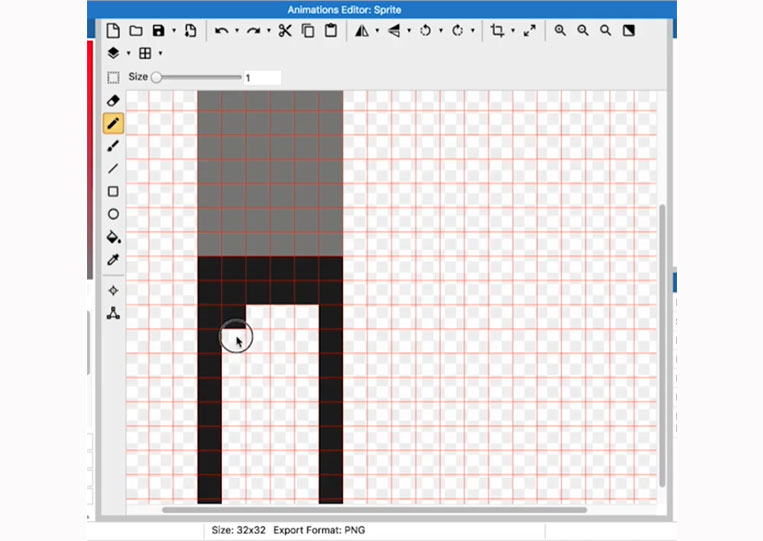Click the Size: 32x32 status text
763x541 pixels.
click(x=238, y=530)
